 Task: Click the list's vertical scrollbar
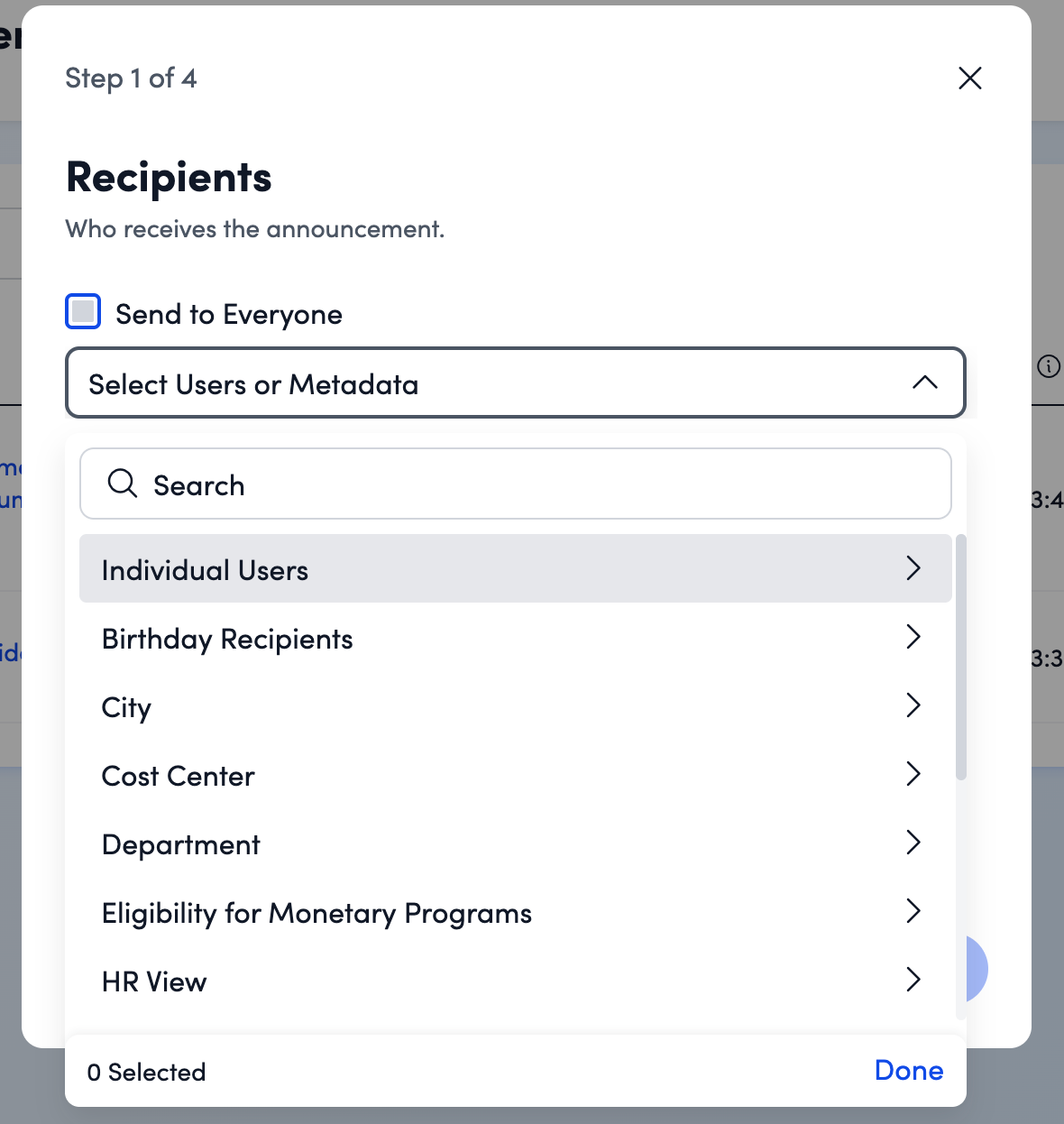pos(961,659)
